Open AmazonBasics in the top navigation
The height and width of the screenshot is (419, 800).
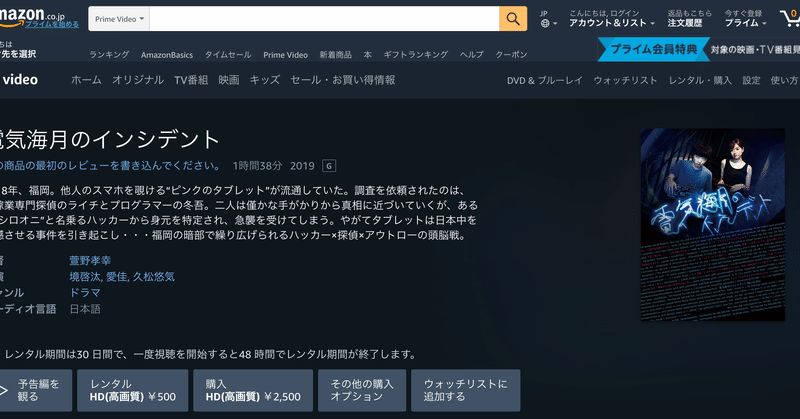[x=167, y=55]
